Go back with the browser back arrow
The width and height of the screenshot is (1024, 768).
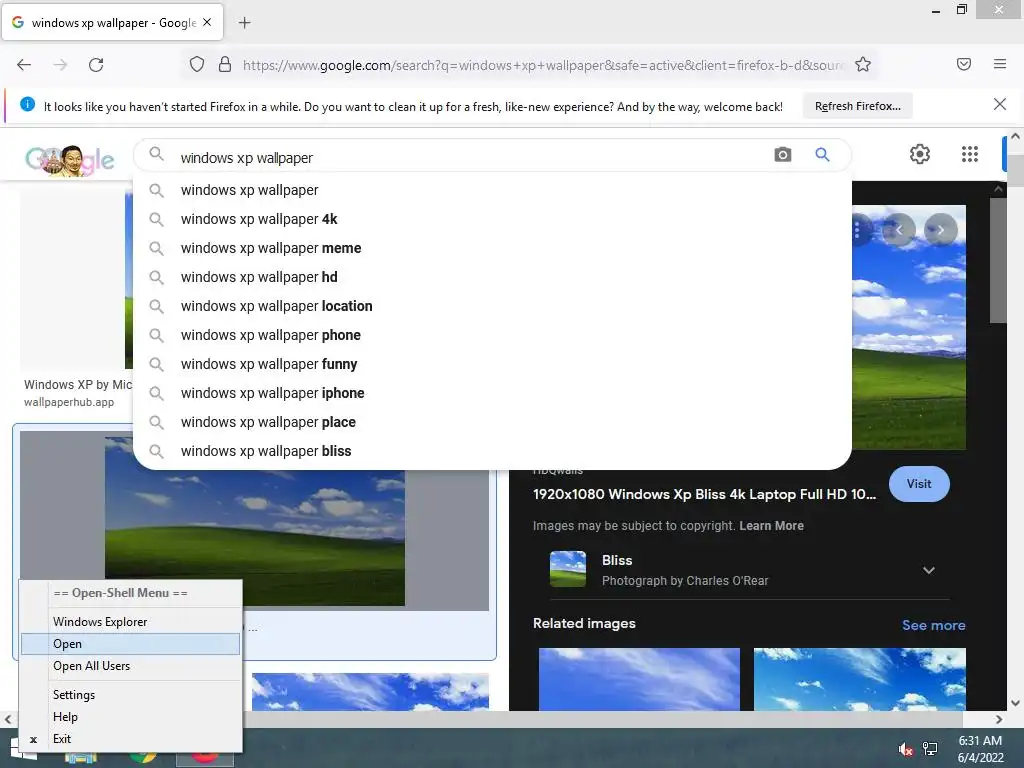point(24,65)
